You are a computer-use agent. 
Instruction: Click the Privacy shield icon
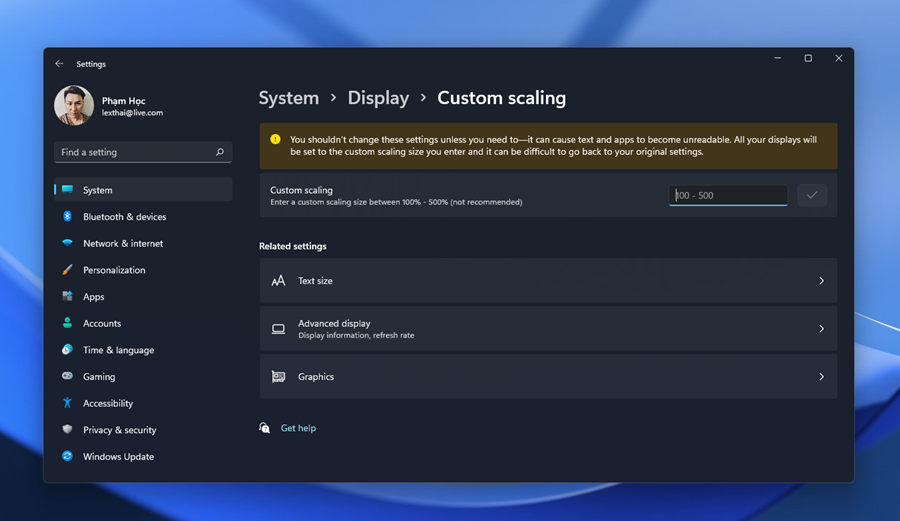click(67, 429)
